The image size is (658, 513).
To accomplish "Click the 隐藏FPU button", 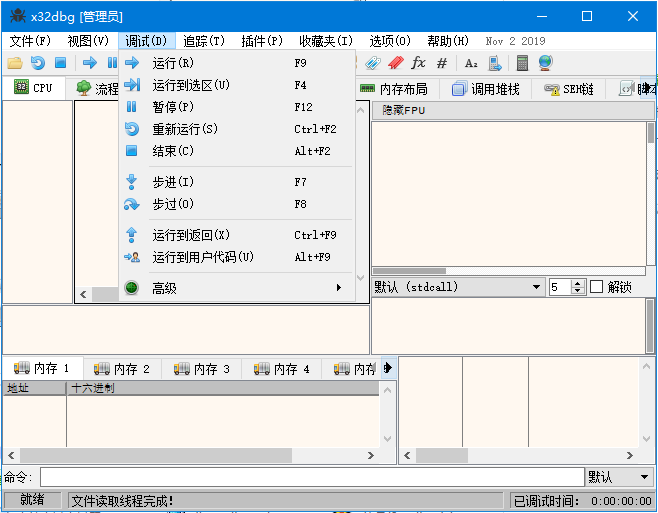I will pos(513,110).
